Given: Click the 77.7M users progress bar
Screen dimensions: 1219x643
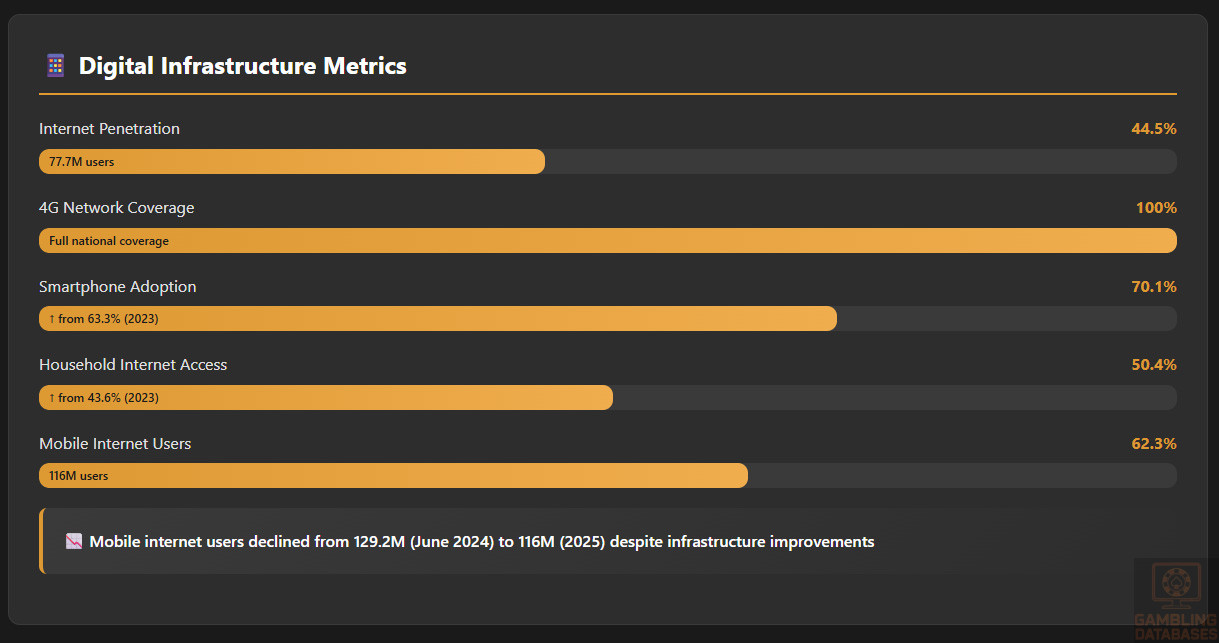Looking at the screenshot, I should (x=291, y=162).
